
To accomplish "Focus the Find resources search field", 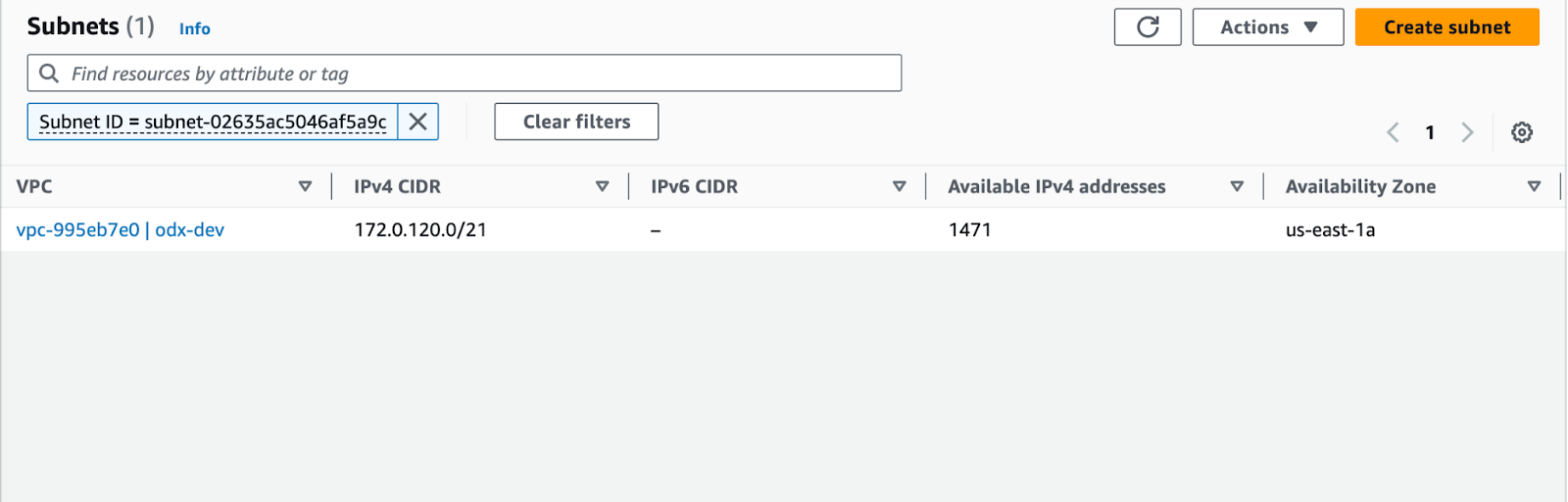I will coord(465,74).
